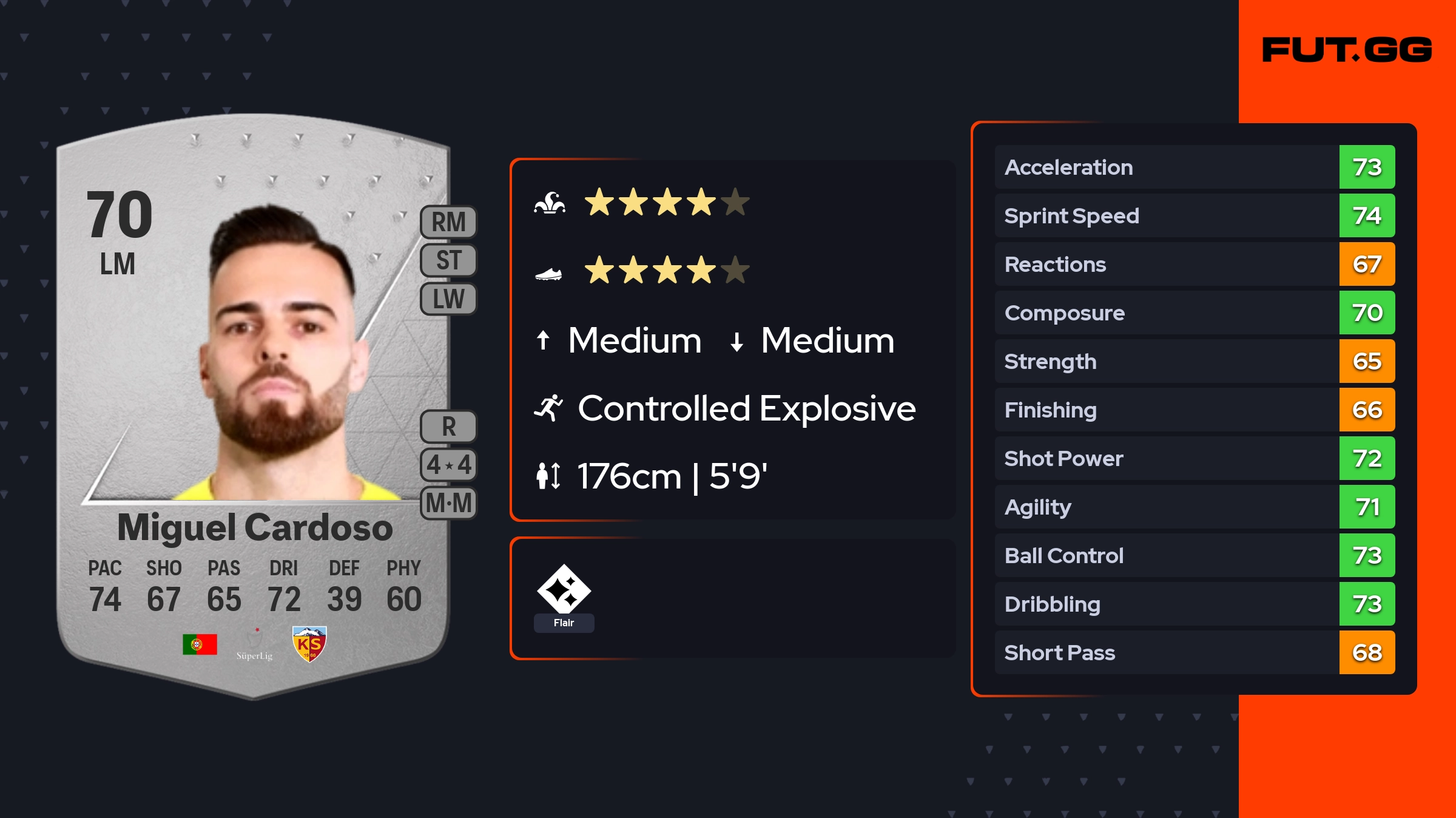Select the Sprint Speed stat row

pyautogui.click(x=1165, y=215)
